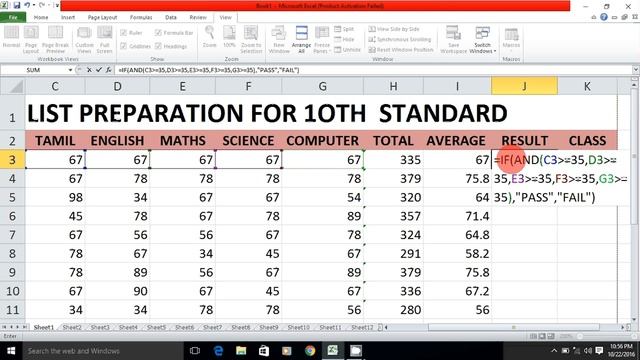Screen dimensions: 640x360
Task: Select column header H
Action: 393,86
